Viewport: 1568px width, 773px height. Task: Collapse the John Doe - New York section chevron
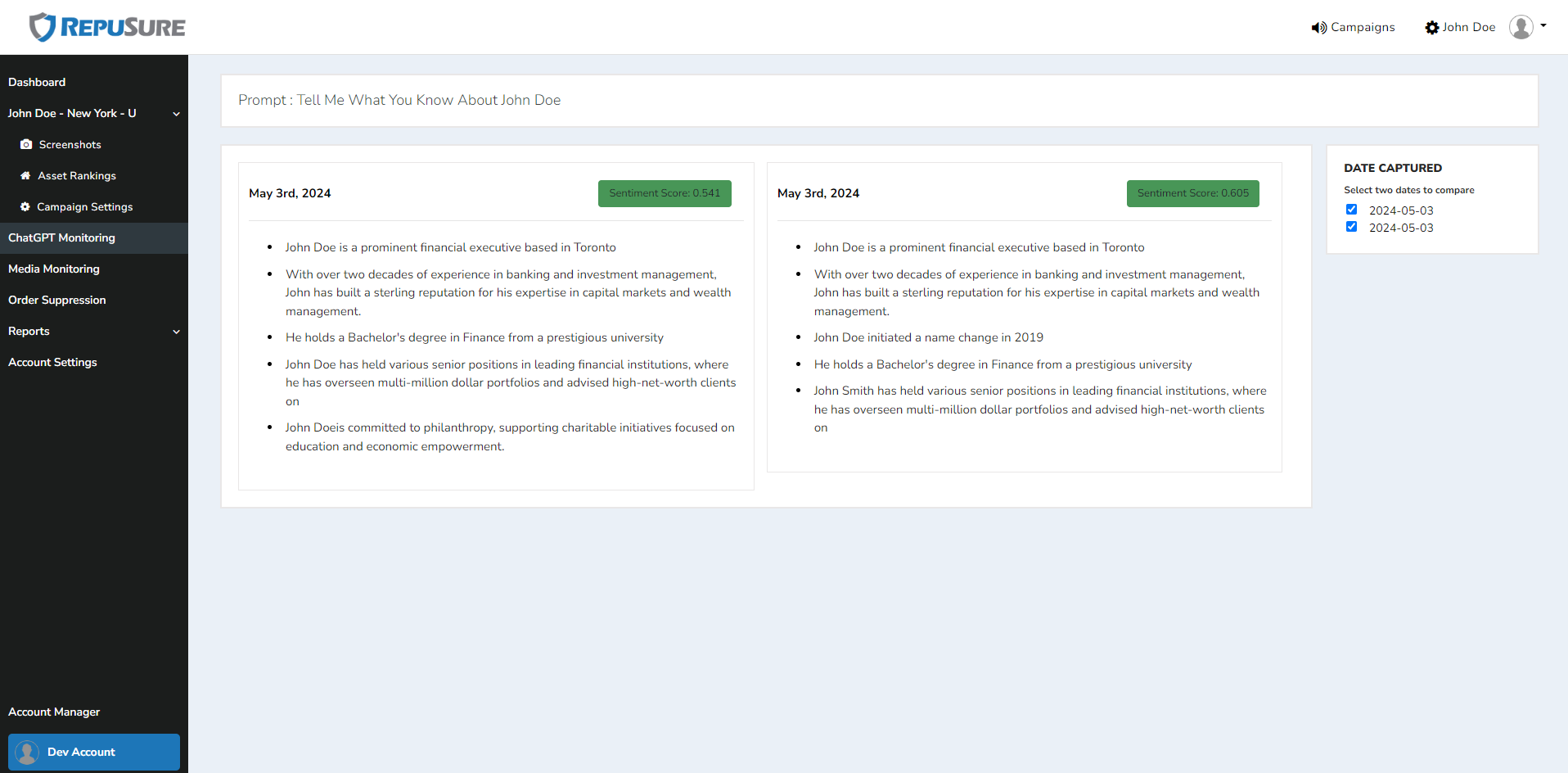click(176, 114)
